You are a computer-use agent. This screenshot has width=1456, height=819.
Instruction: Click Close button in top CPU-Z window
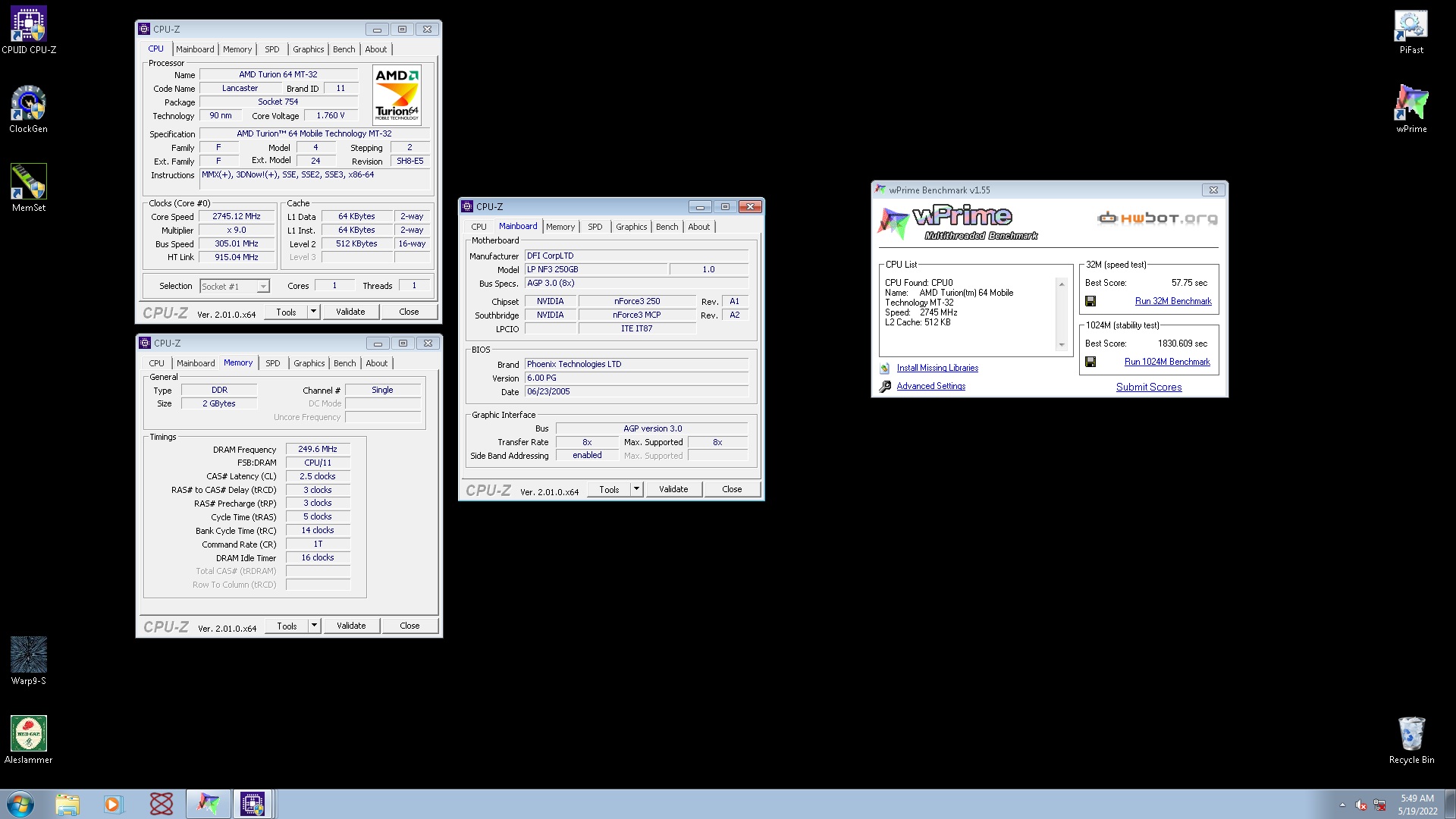[409, 312]
